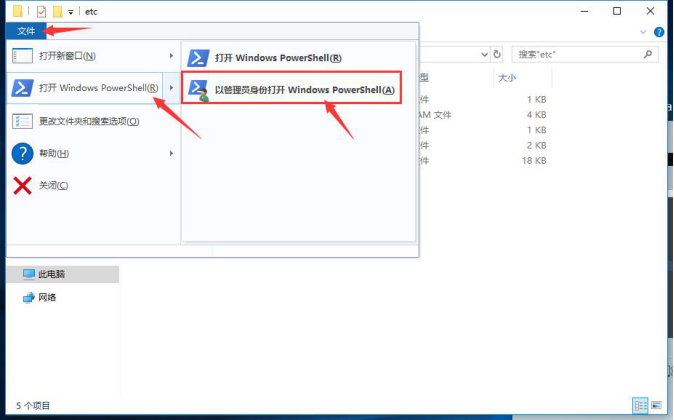Expand the 帮助(H) submenu arrow

171,153
